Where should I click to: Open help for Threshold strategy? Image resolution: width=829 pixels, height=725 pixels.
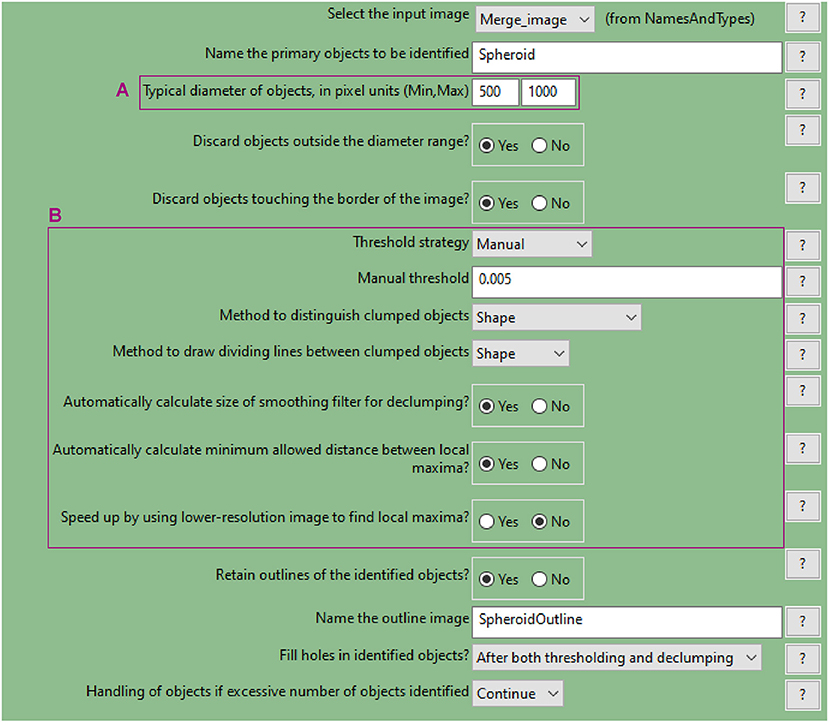(x=802, y=245)
